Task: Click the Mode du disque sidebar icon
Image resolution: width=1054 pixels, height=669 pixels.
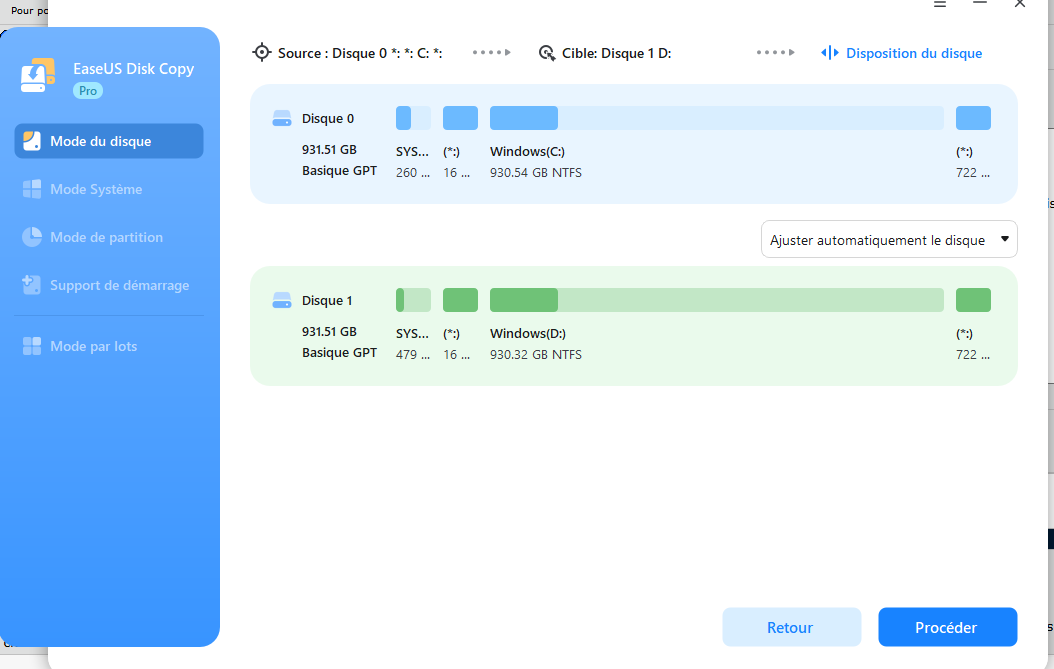Action: click(32, 141)
